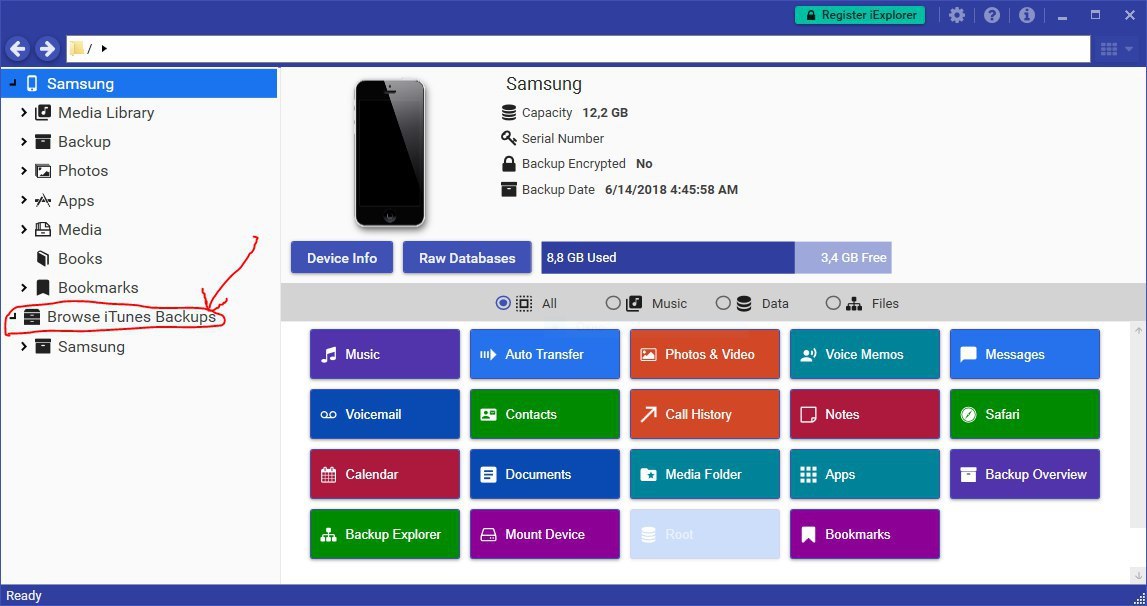The image size is (1147, 606).
Task: Open settings via the gear icon
Action: coord(957,15)
